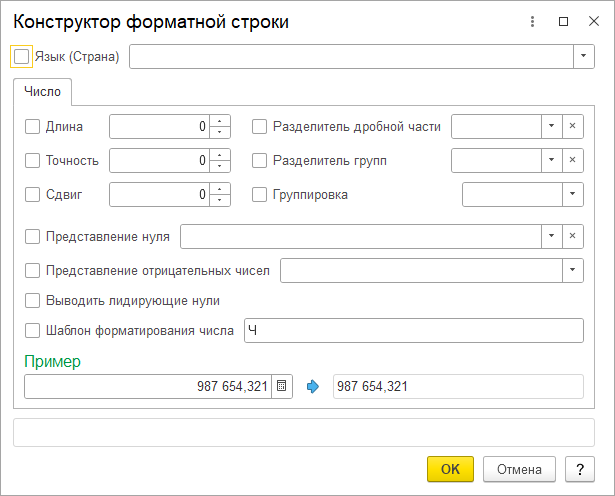
Task: Increase the Точность value
Action: point(220,155)
